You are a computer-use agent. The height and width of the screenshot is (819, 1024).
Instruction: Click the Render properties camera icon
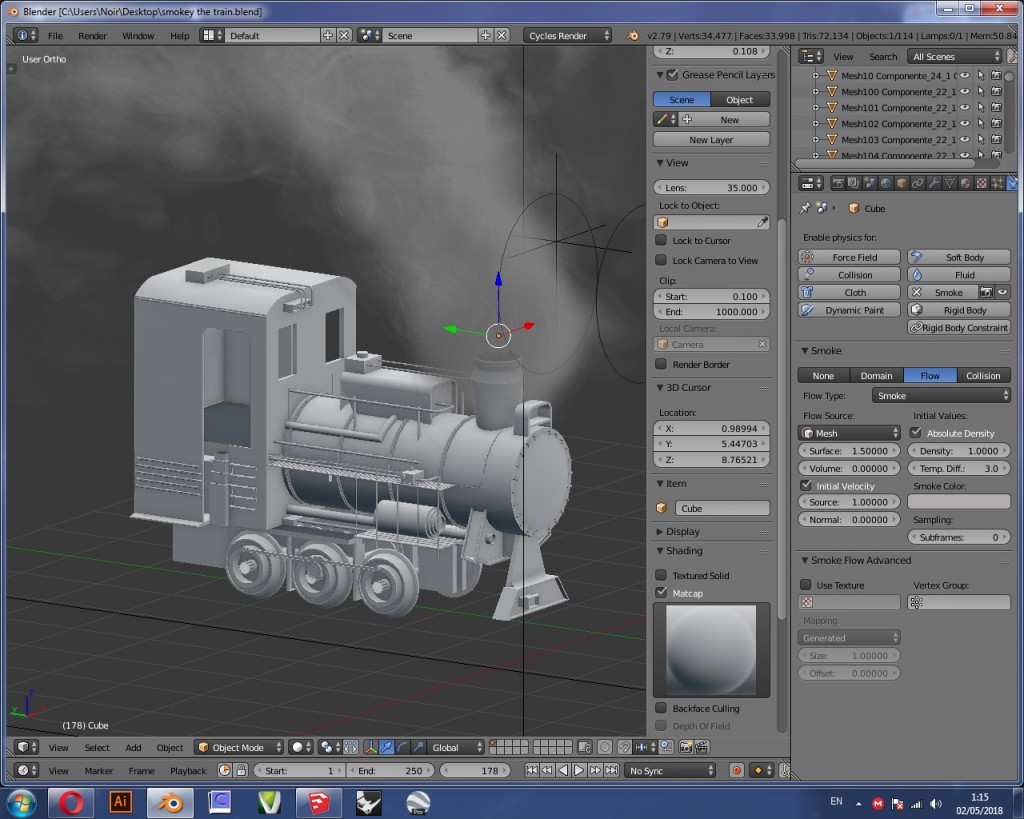[x=839, y=184]
